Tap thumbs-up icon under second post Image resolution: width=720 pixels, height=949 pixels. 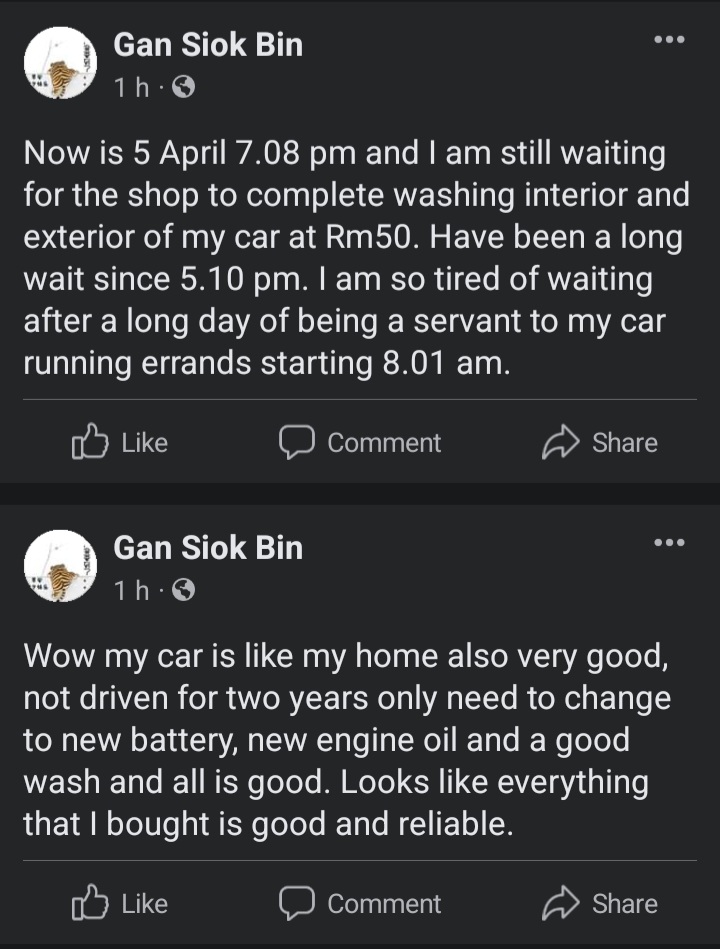[x=90, y=903]
